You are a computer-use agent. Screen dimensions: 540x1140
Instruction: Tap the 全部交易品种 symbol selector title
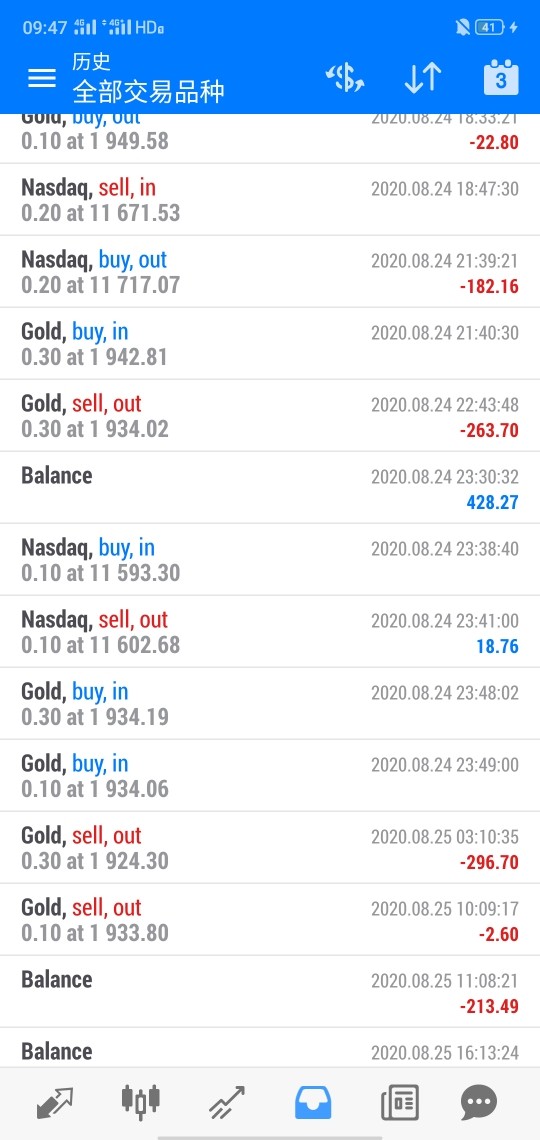[148, 92]
